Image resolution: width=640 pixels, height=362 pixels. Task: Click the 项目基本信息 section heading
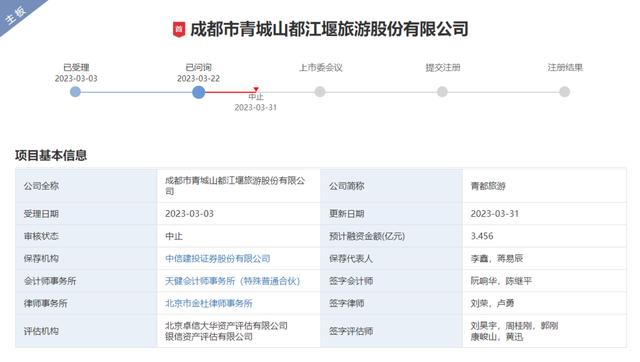point(51,155)
